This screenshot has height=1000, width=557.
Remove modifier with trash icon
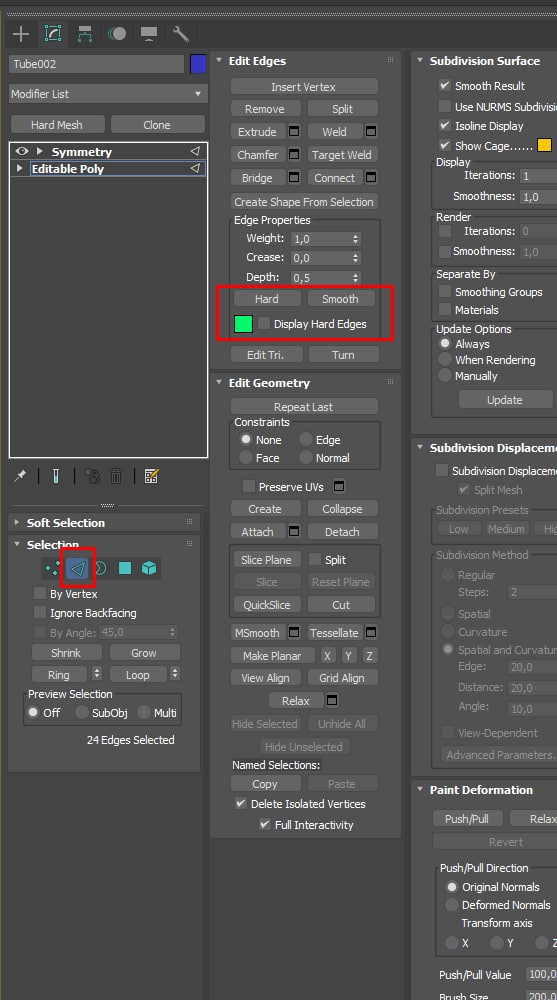(x=116, y=476)
